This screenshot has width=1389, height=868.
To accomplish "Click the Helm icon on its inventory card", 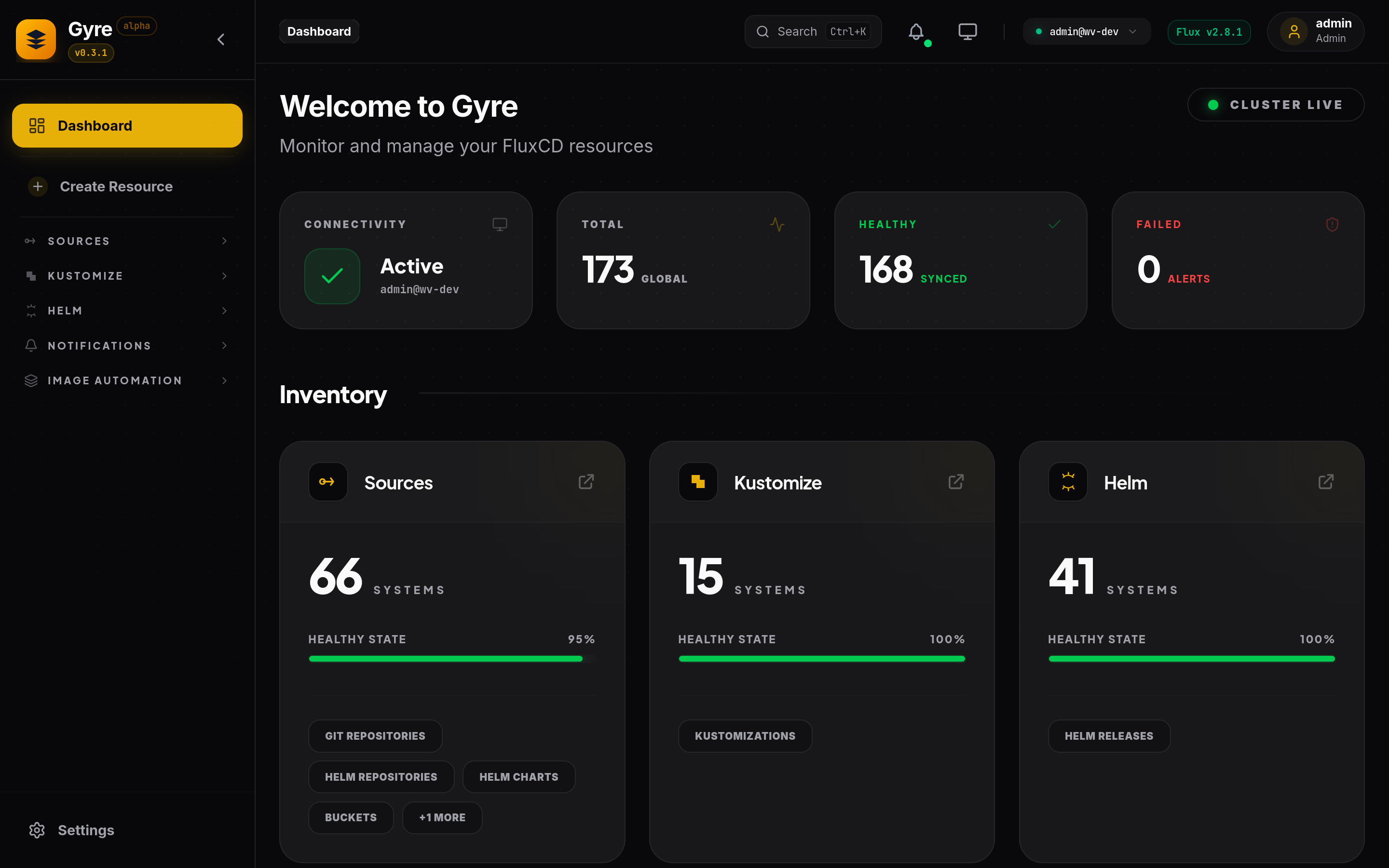I will pyautogui.click(x=1068, y=482).
